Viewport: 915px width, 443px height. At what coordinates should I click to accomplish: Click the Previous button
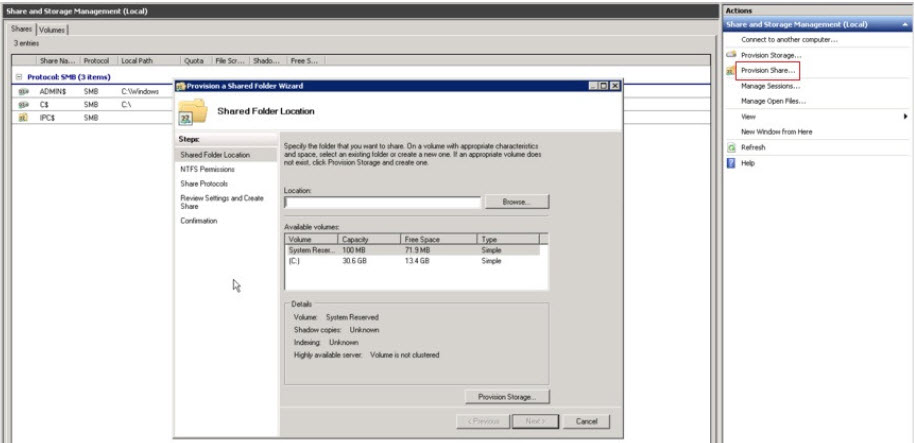483,421
